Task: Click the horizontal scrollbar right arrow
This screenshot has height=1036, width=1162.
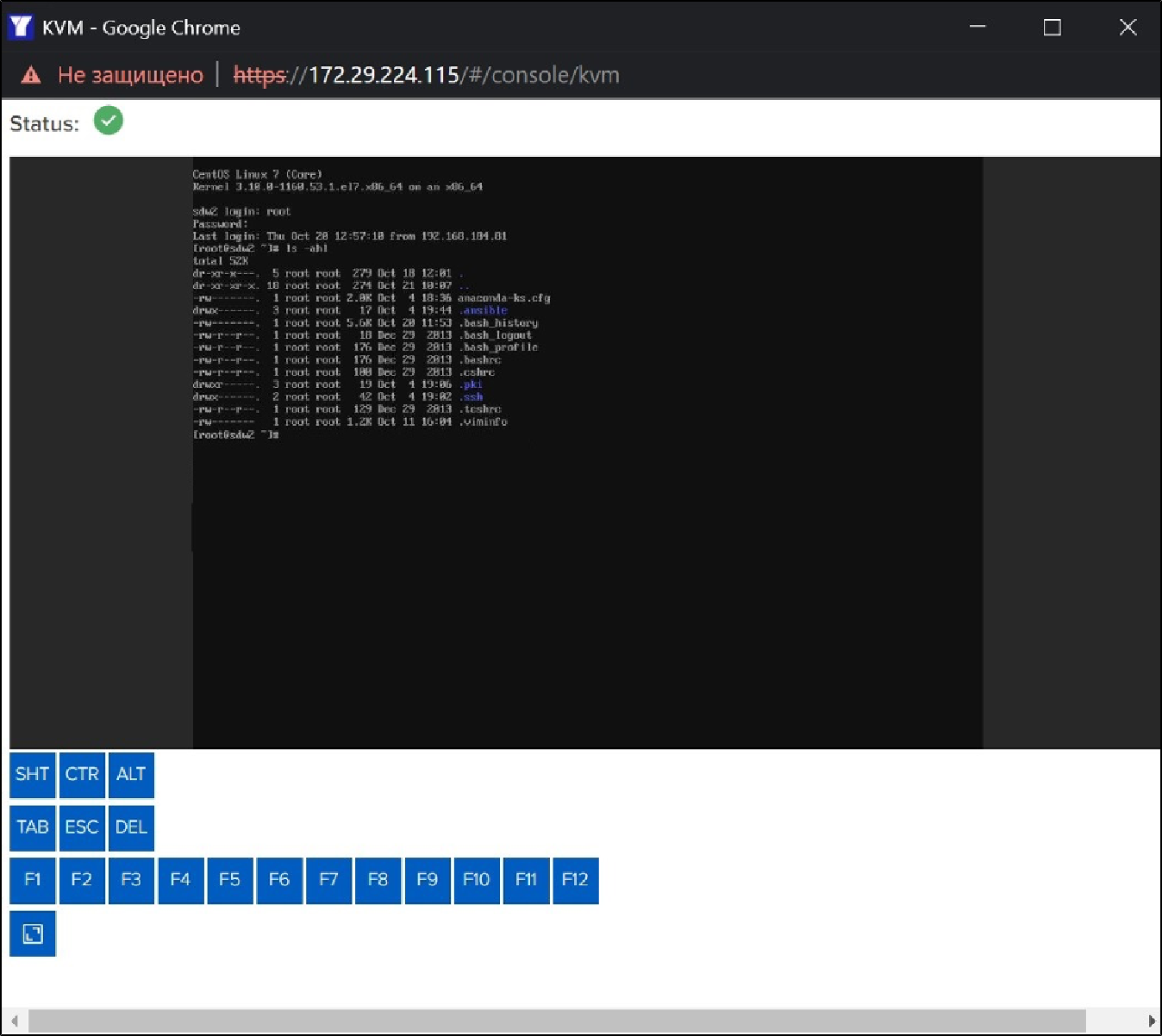Action: (1152, 1020)
